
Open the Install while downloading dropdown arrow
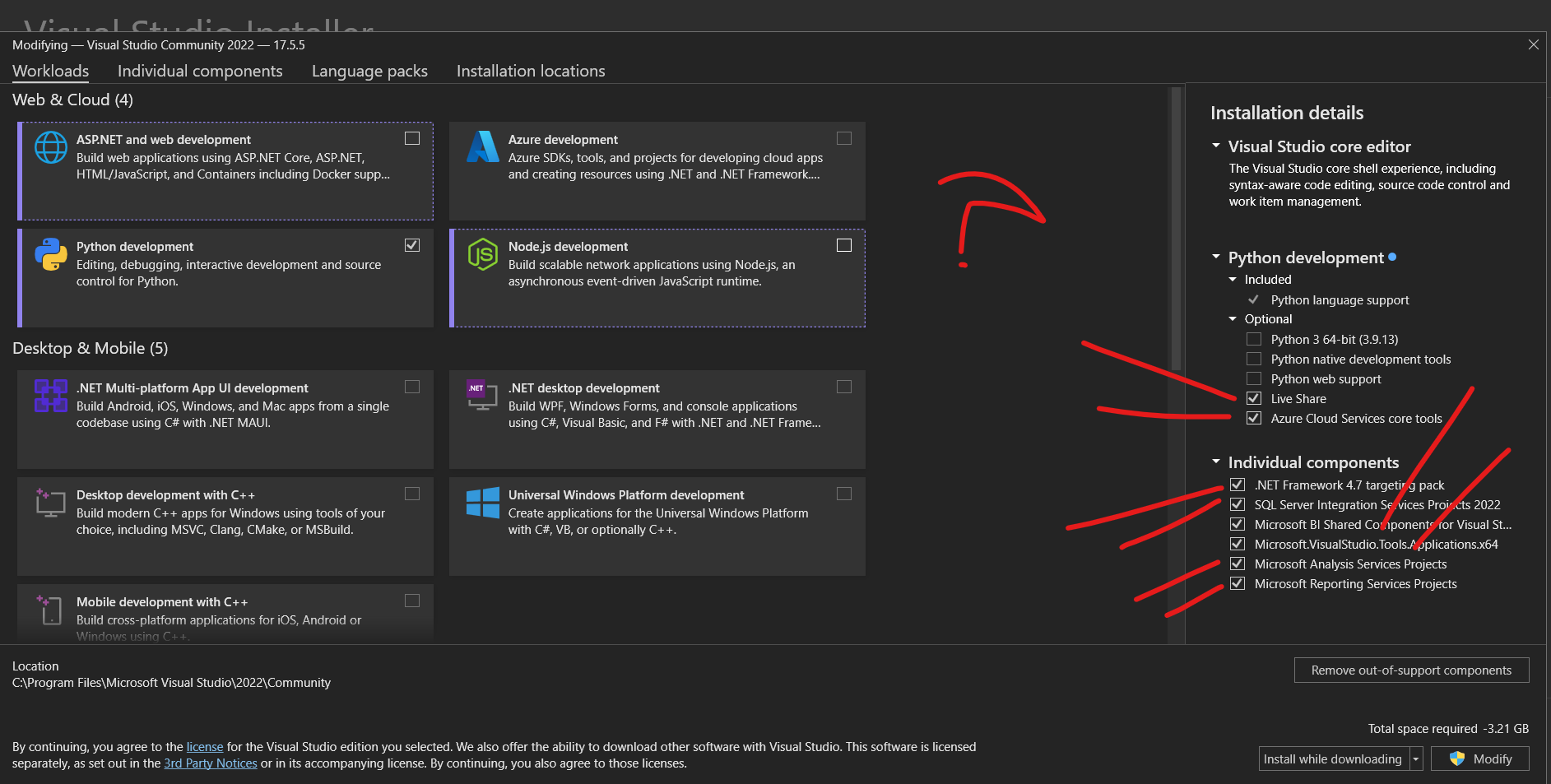pos(1416,759)
